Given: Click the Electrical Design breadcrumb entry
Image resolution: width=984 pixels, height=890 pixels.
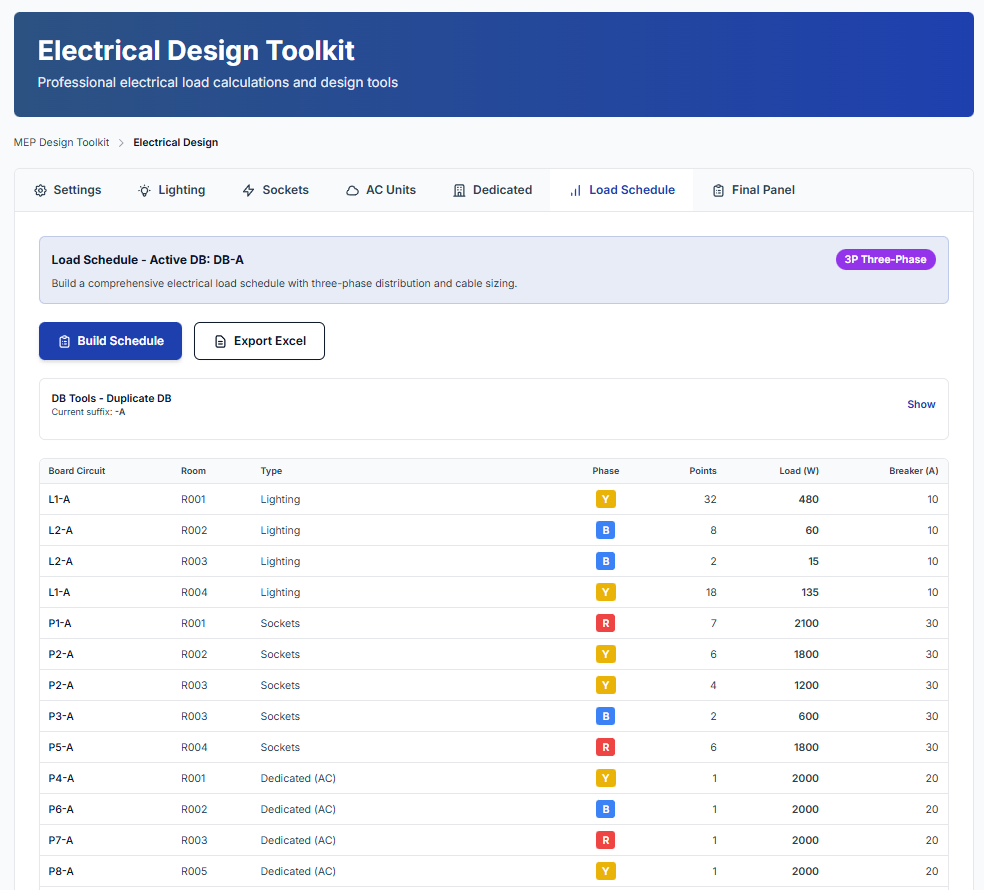Looking at the screenshot, I should click(175, 142).
